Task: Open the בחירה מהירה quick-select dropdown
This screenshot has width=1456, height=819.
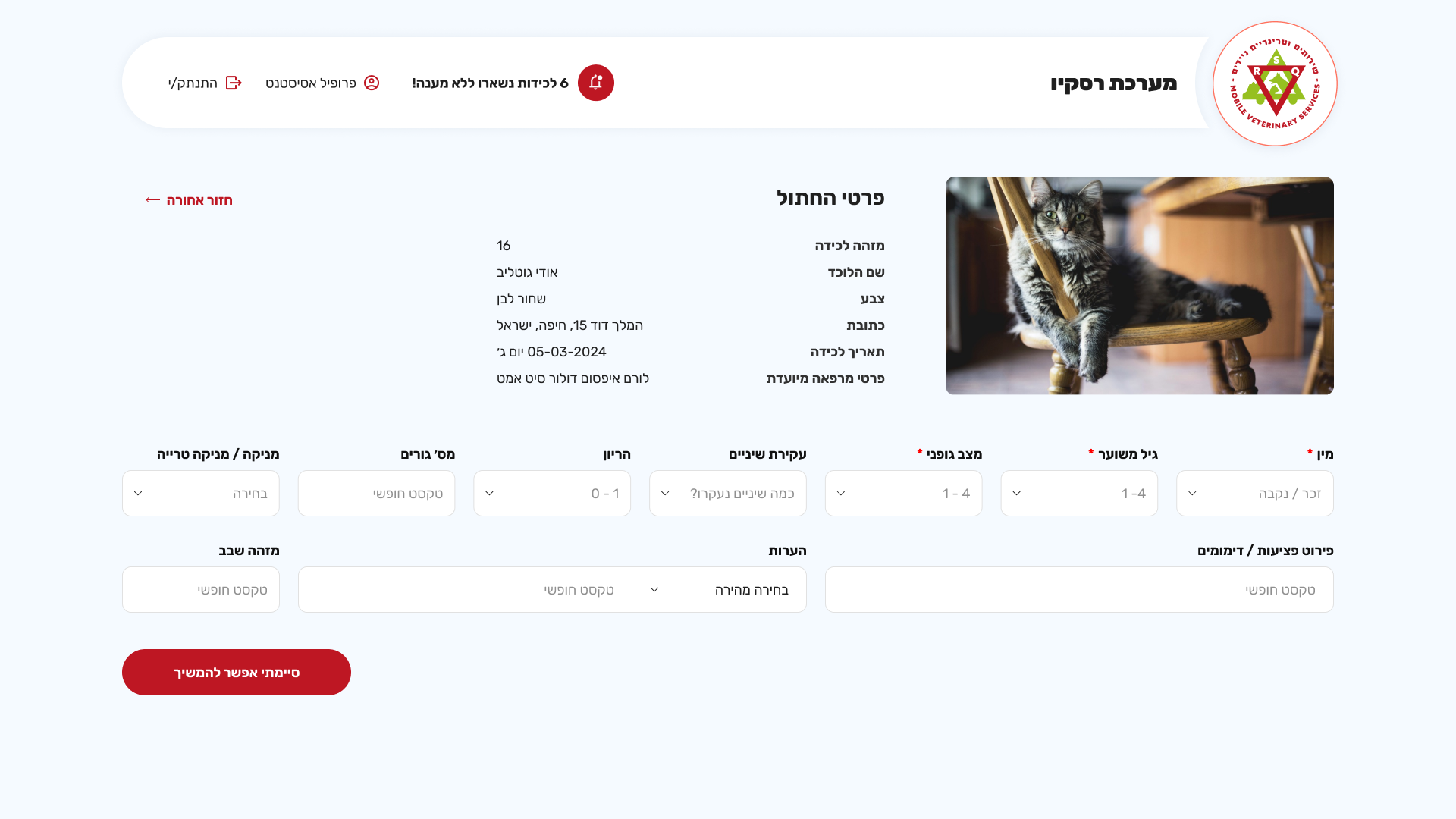Action: pos(719,590)
